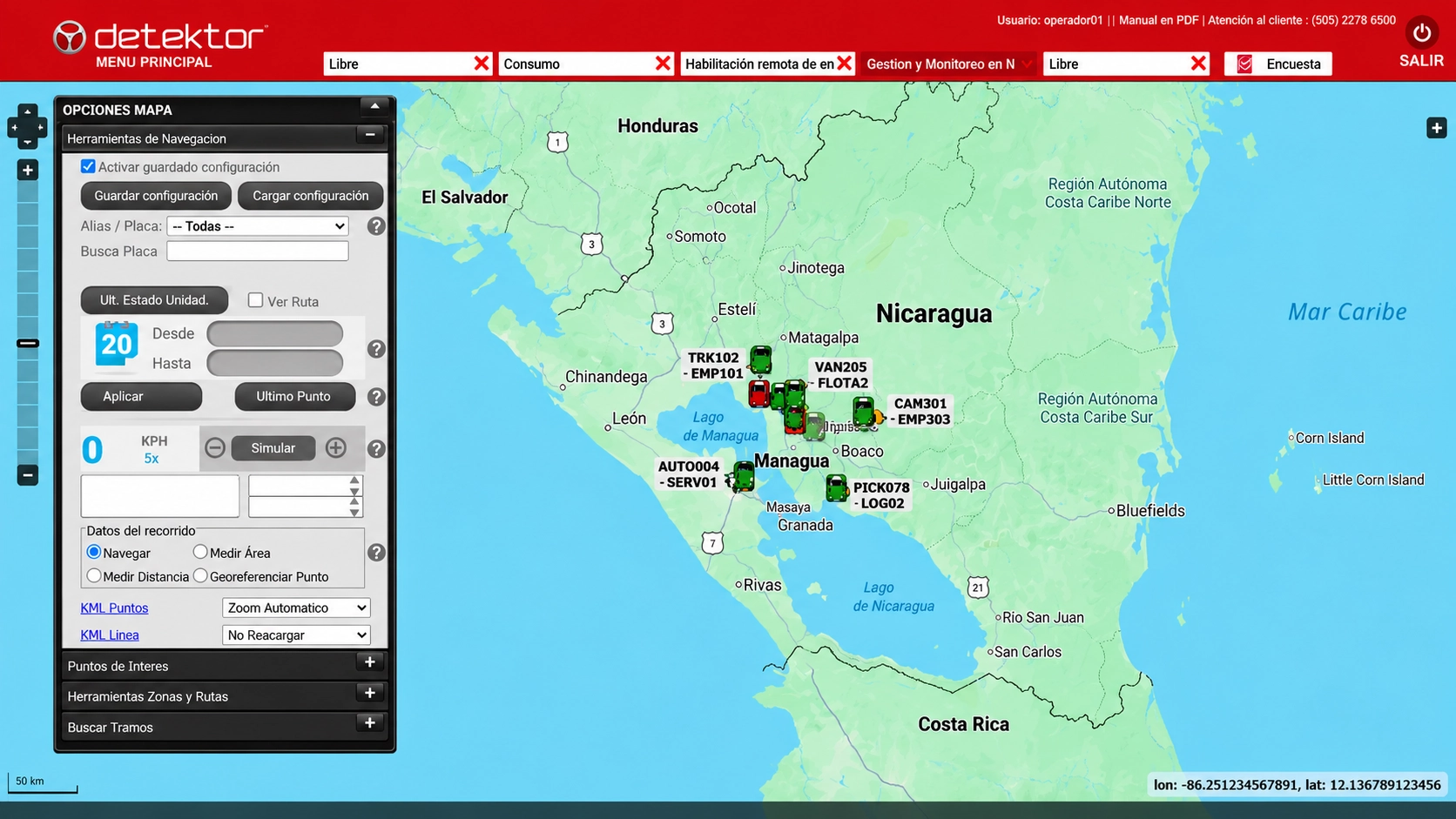The image size is (1456, 819).
Task: Click the map zoom slider handle
Action: click(x=28, y=343)
